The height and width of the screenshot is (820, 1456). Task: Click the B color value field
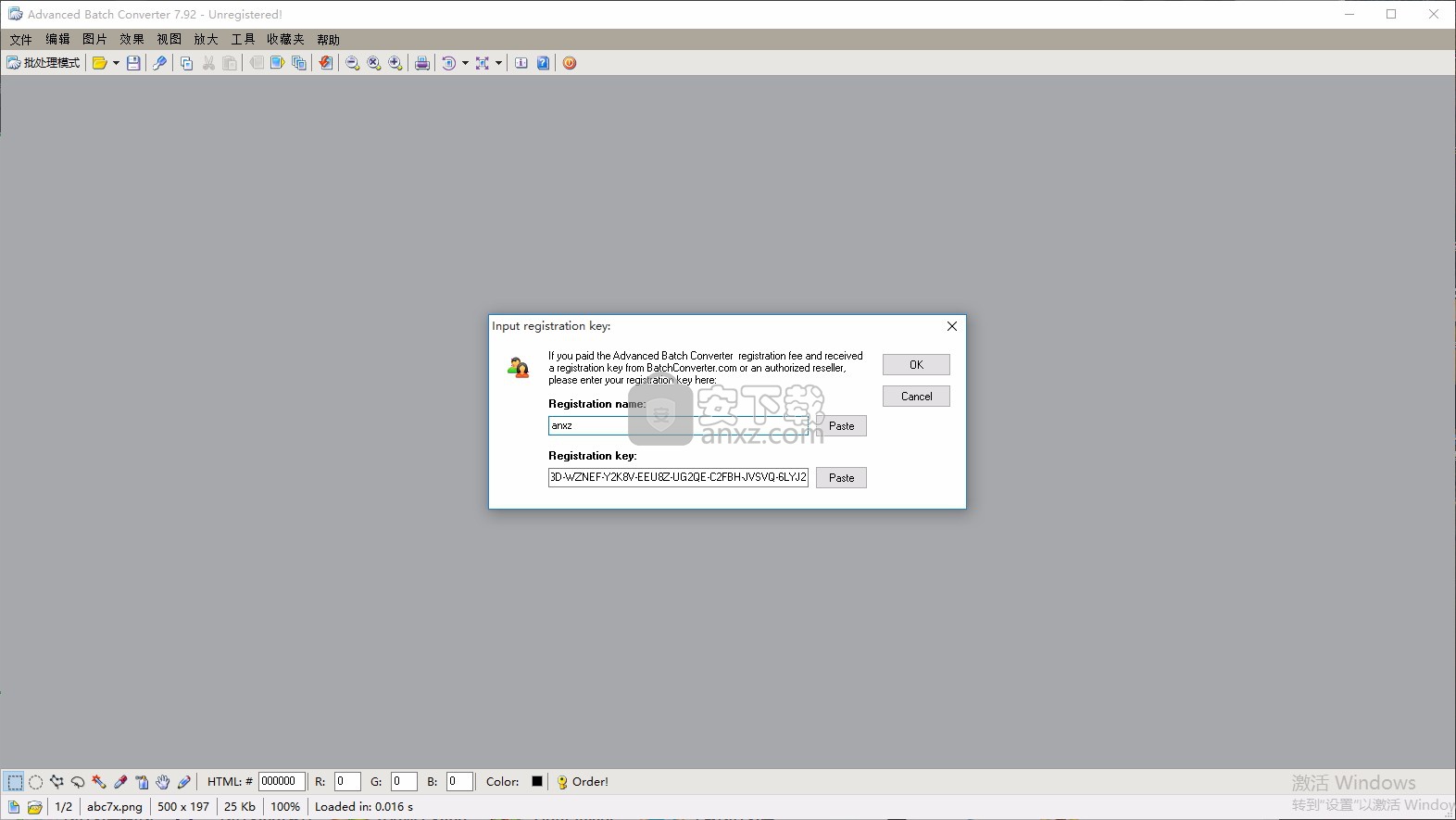(x=460, y=782)
